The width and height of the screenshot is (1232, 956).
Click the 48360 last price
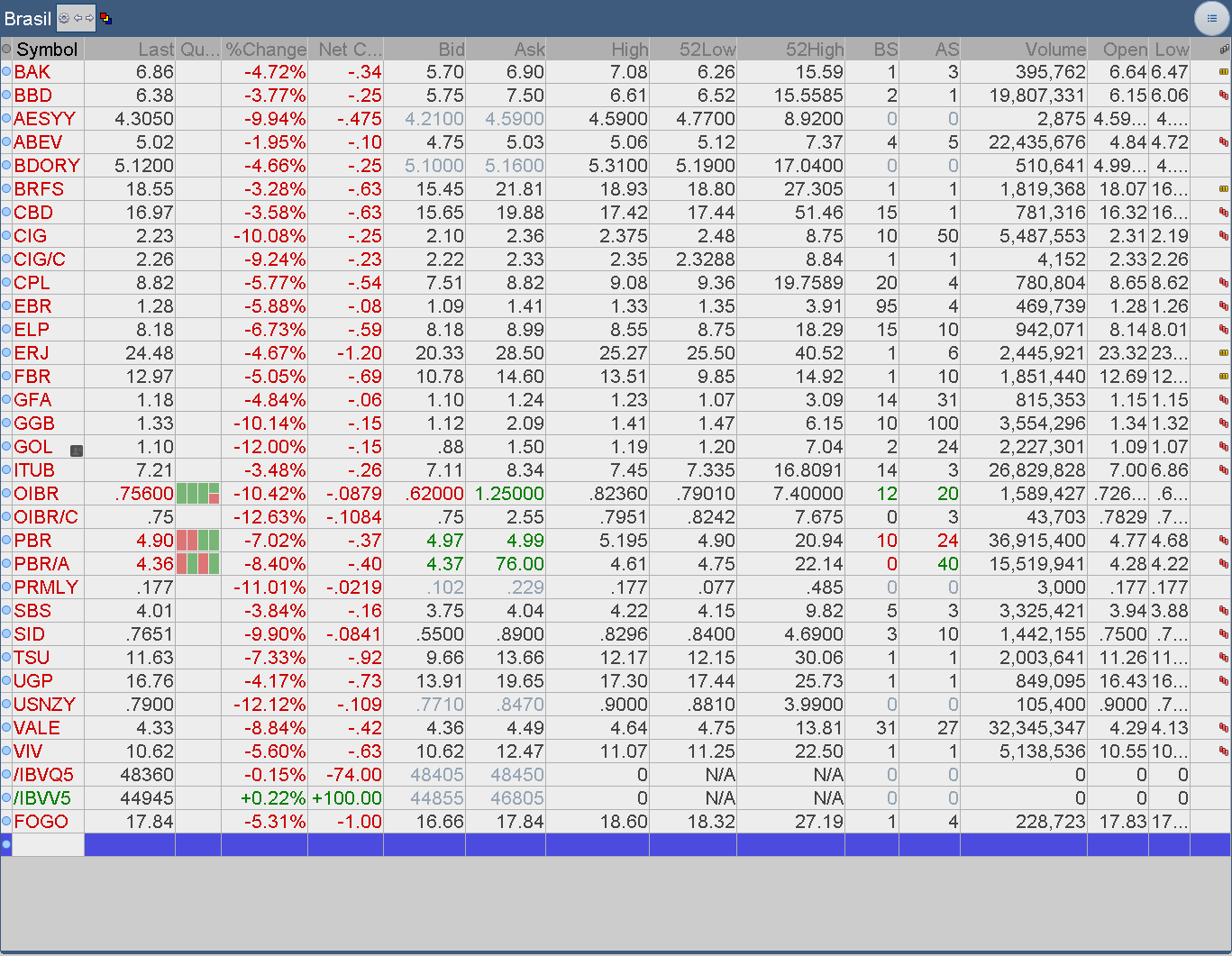(x=146, y=775)
